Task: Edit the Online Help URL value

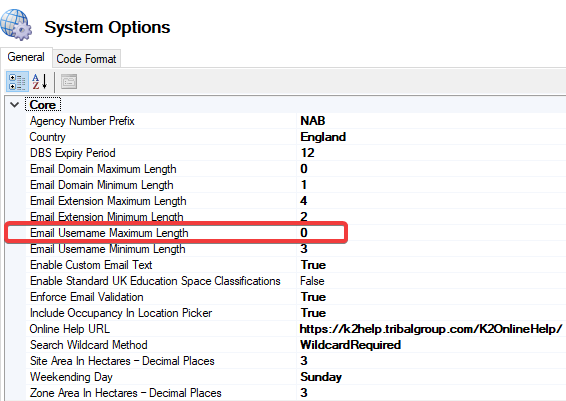Action: [x=430, y=329]
